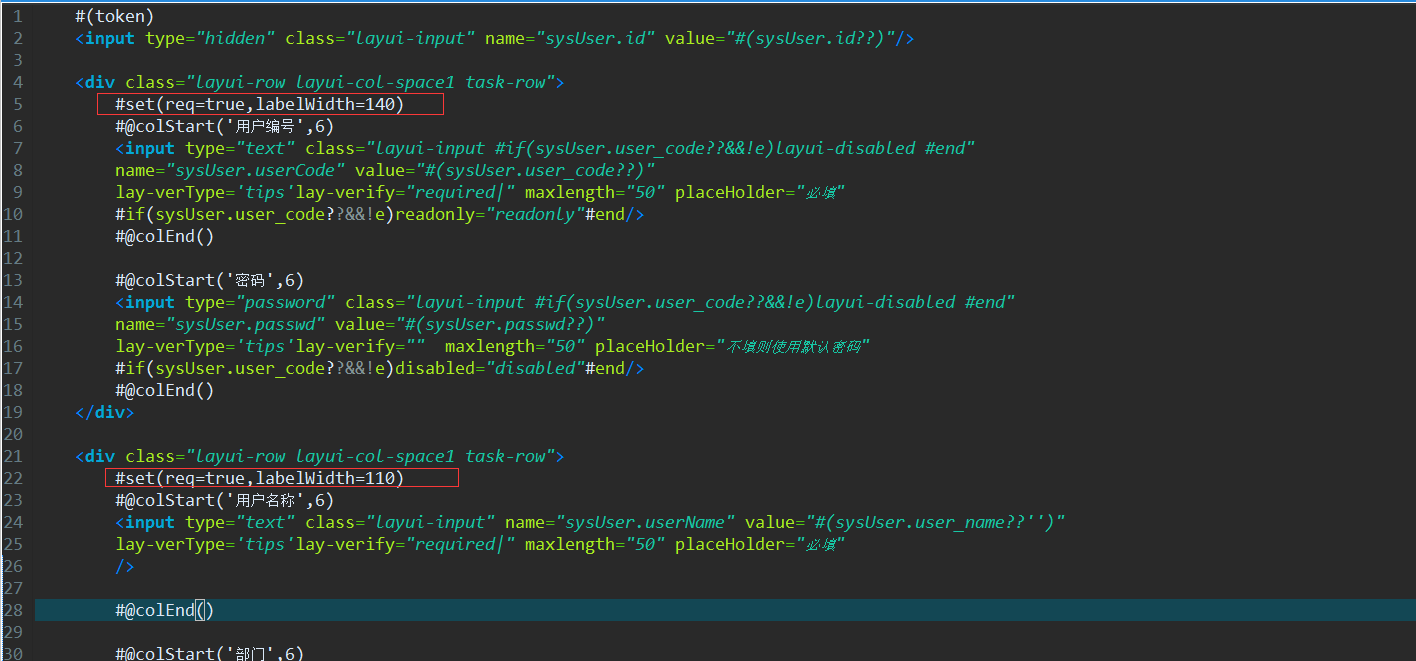This screenshot has height=661, width=1416.
Task: Click line number 20 in the gutter
Action: pos(13,434)
